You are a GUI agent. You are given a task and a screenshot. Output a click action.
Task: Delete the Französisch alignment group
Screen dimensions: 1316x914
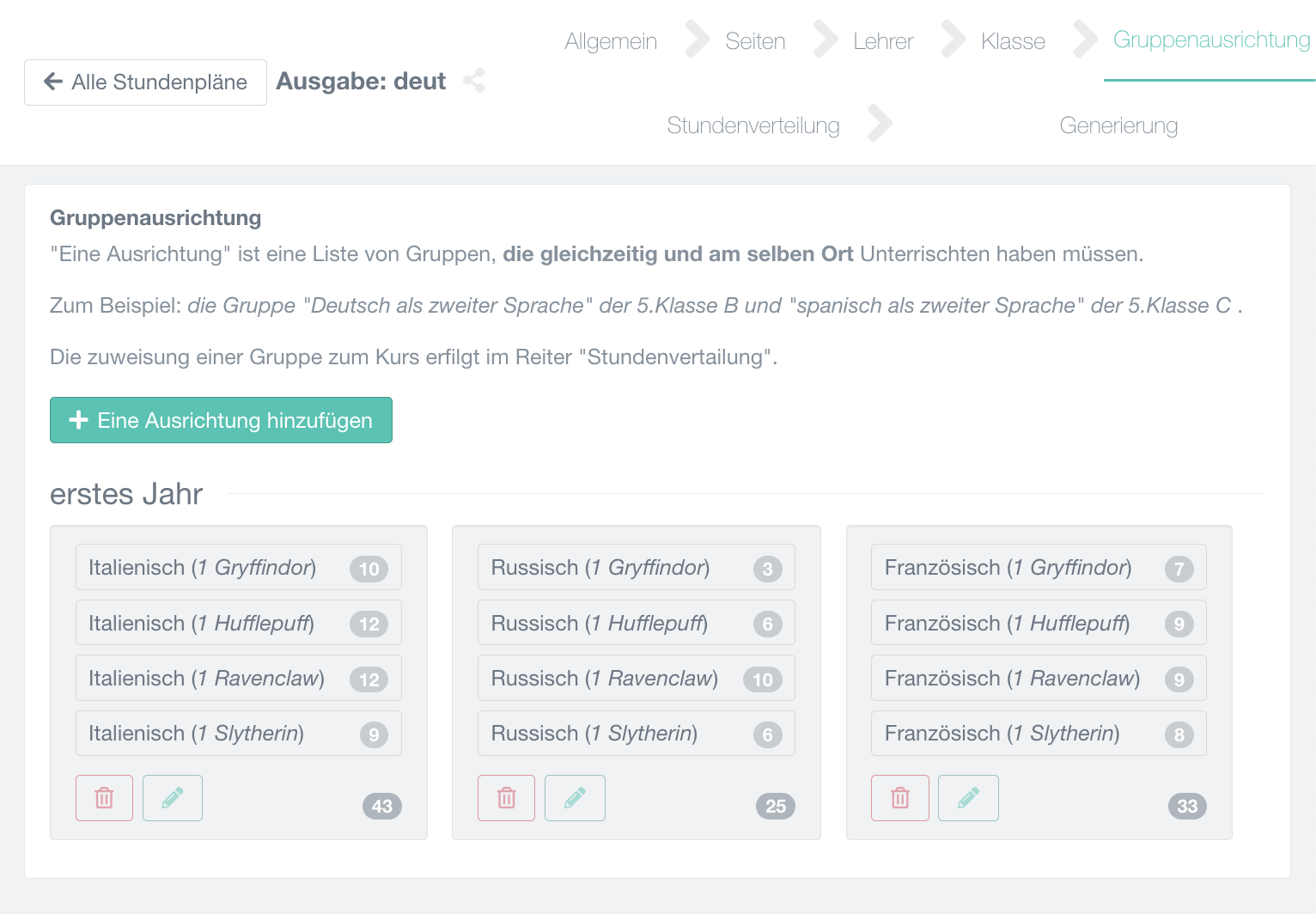[x=899, y=798]
